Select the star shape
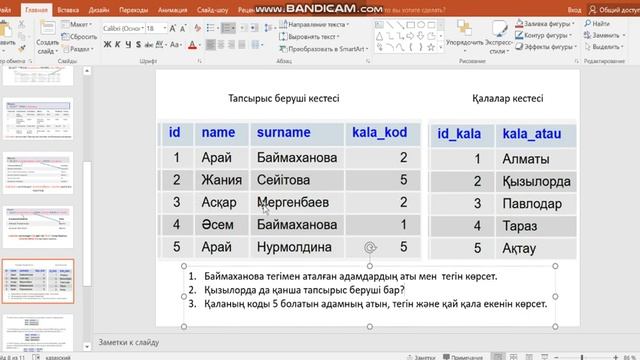Viewport: 640px width, 360px height. pos(431,47)
